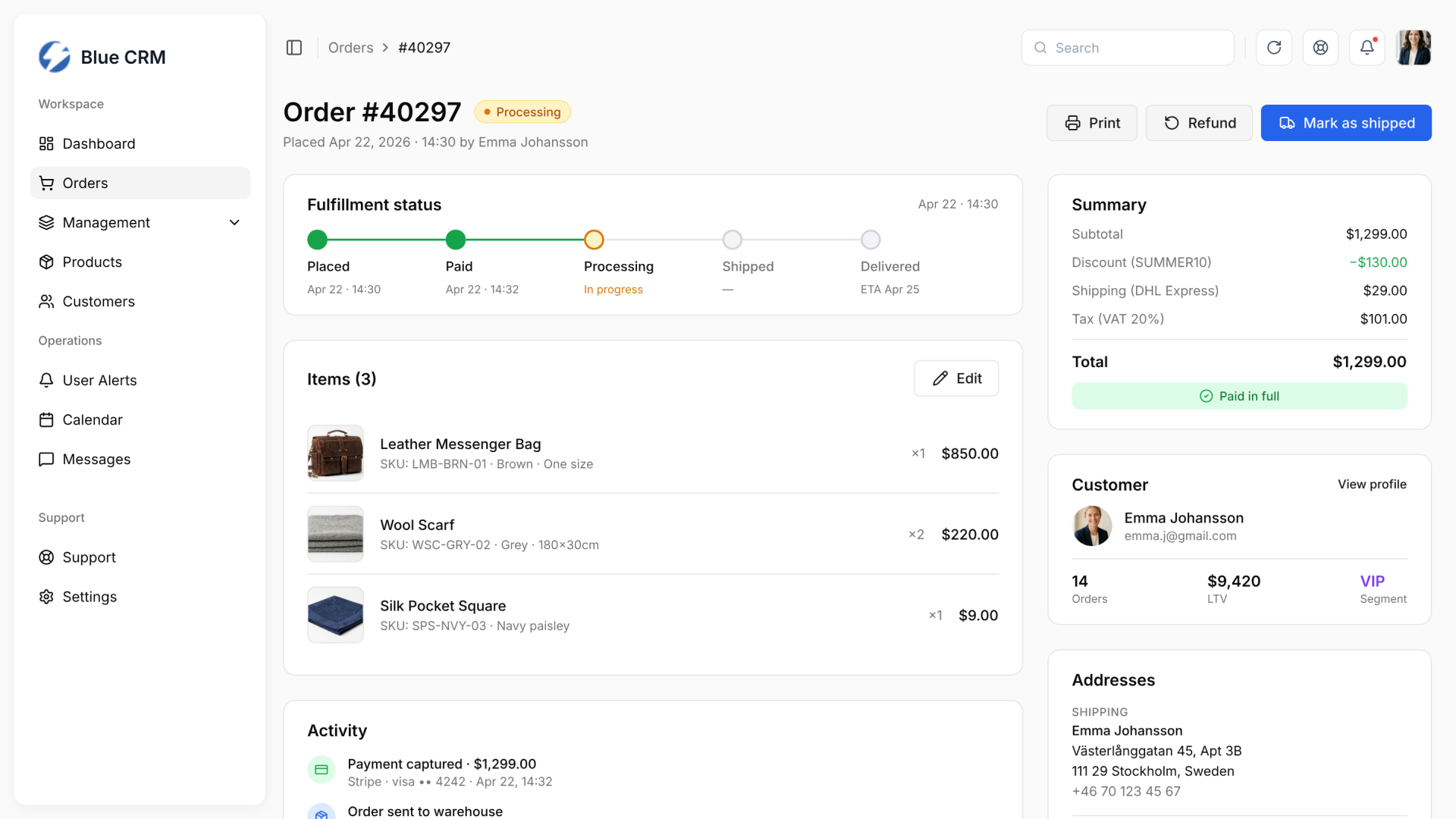The width and height of the screenshot is (1456, 819).
Task: Open help via lifebuoy icon in top bar
Action: pyautogui.click(x=1320, y=48)
